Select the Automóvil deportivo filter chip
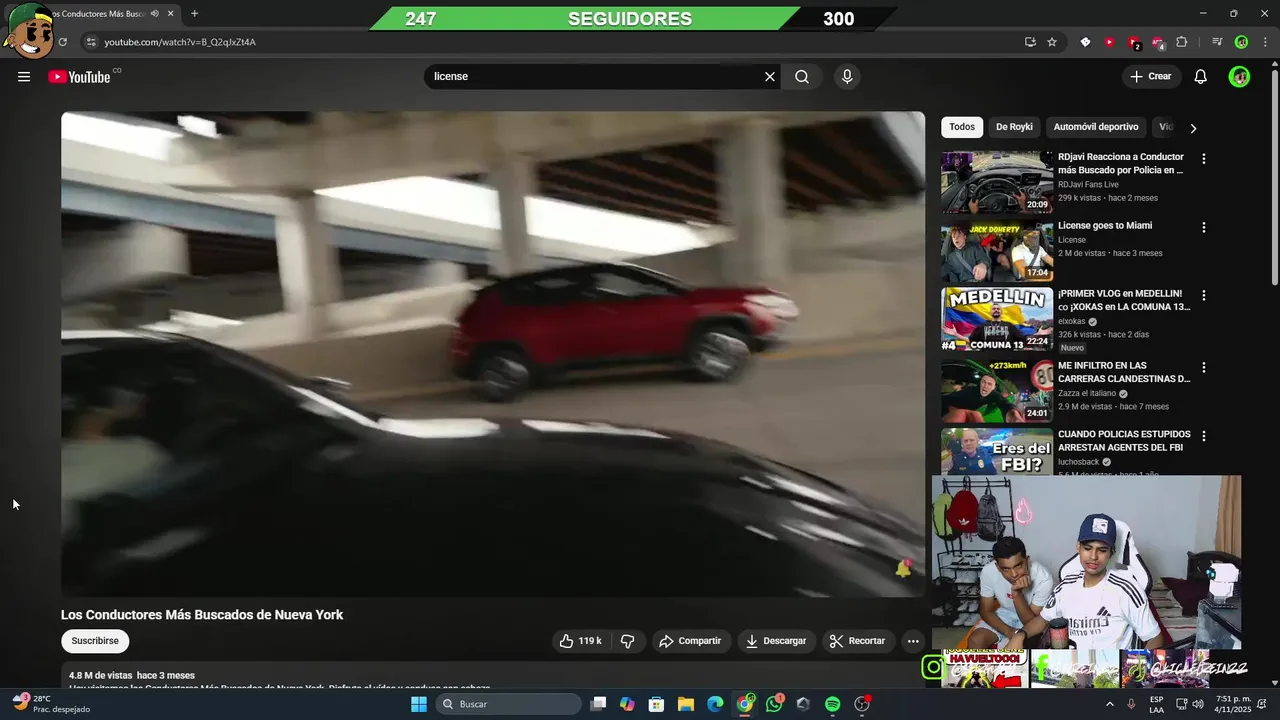 click(x=1096, y=127)
